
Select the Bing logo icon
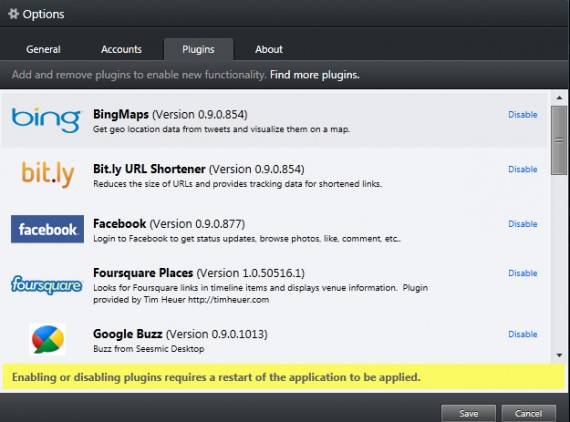tap(46, 120)
